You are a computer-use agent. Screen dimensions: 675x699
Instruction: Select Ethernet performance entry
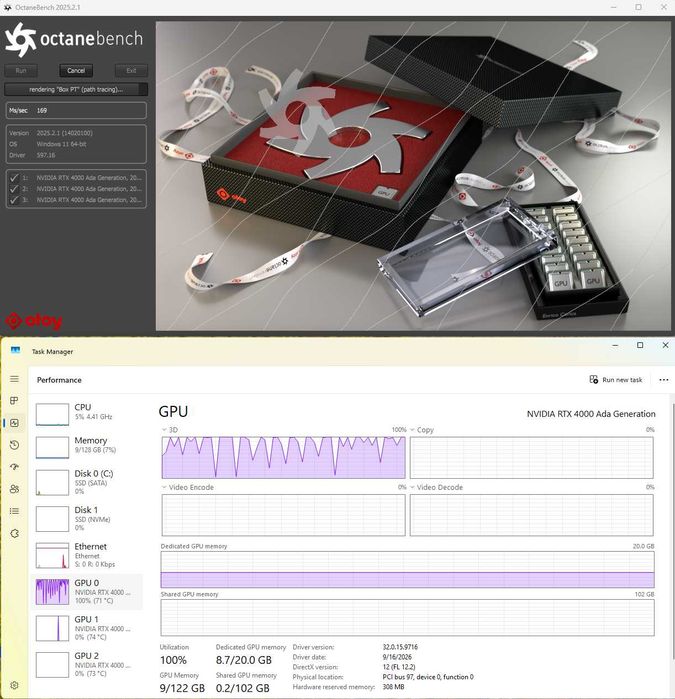[x=87, y=555]
